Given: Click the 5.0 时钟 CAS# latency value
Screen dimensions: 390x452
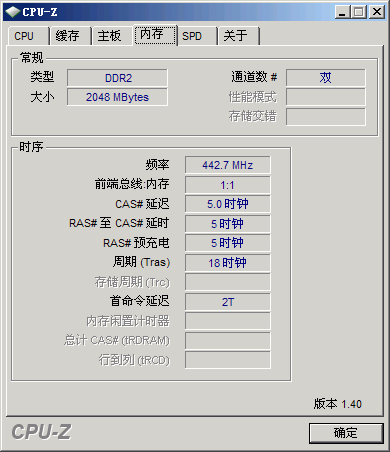Looking at the screenshot, I should click(x=228, y=204).
